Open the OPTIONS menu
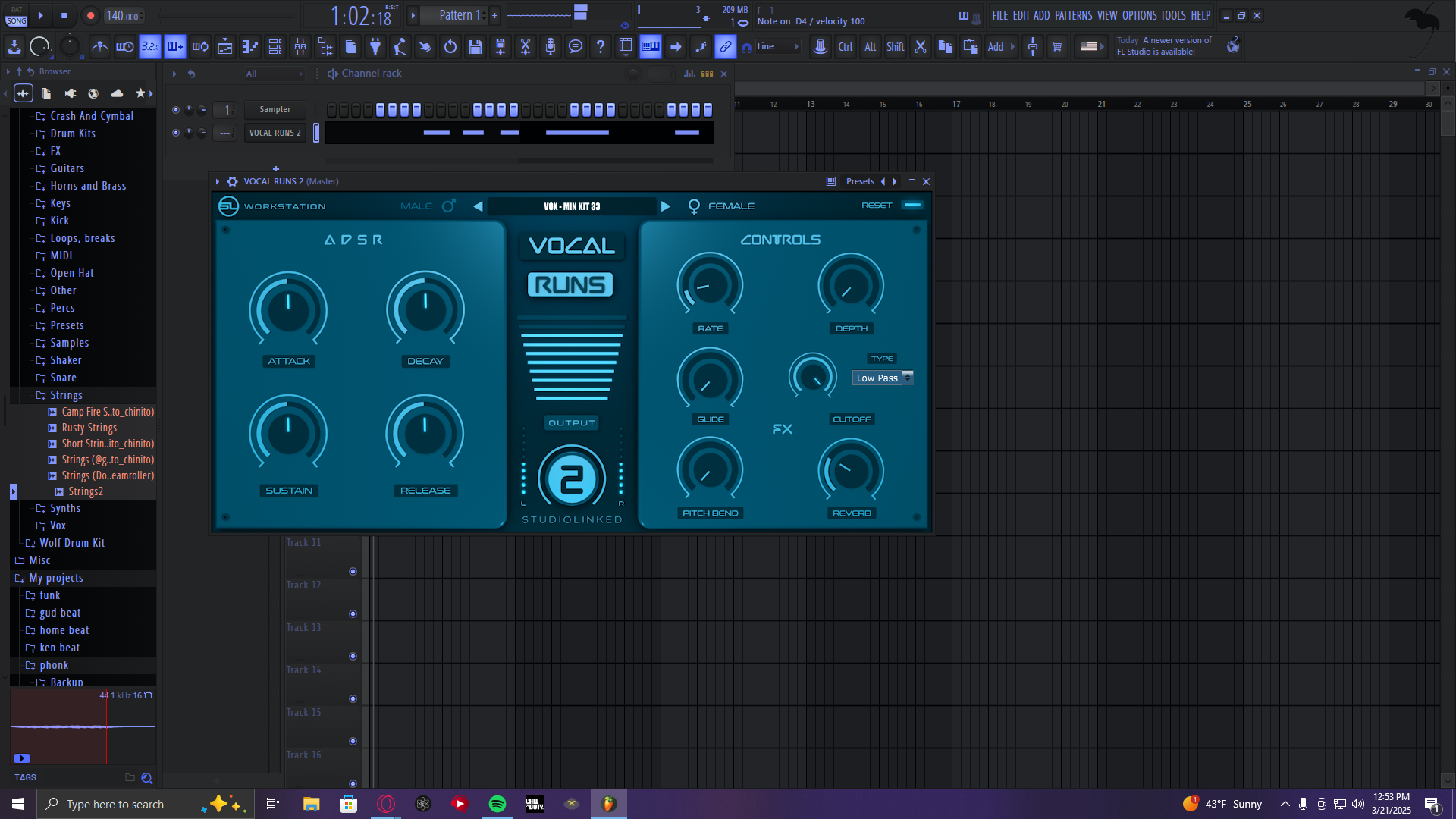This screenshot has width=1456, height=819. pyautogui.click(x=1139, y=15)
